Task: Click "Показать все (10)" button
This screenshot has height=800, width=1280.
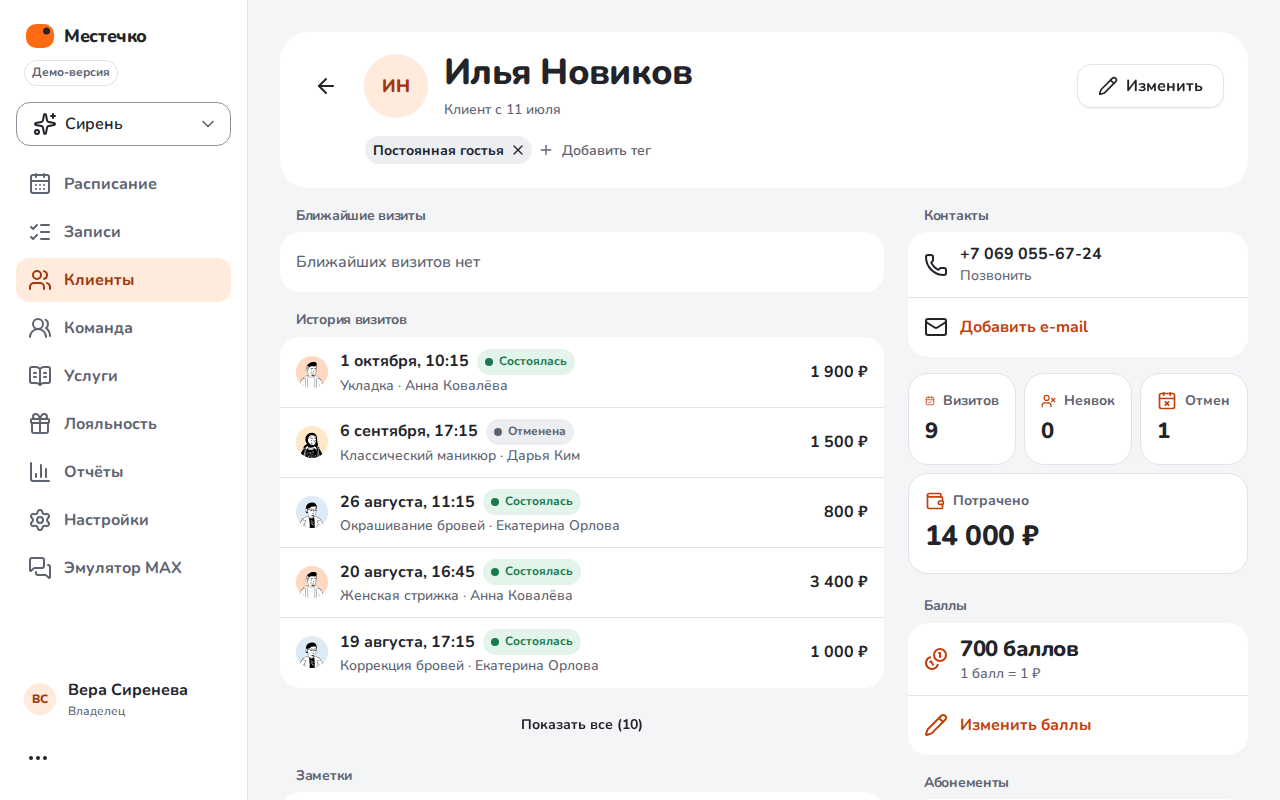Action: click(x=582, y=724)
